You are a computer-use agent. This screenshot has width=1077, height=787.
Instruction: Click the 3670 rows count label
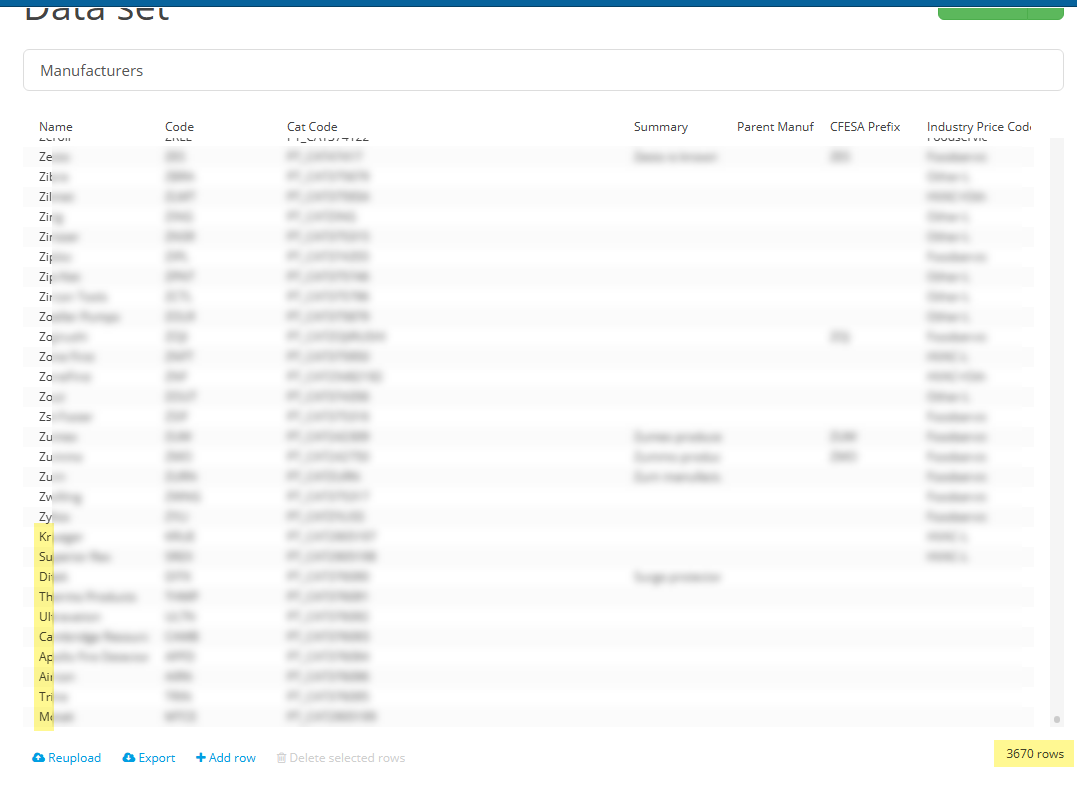pyautogui.click(x=1034, y=754)
